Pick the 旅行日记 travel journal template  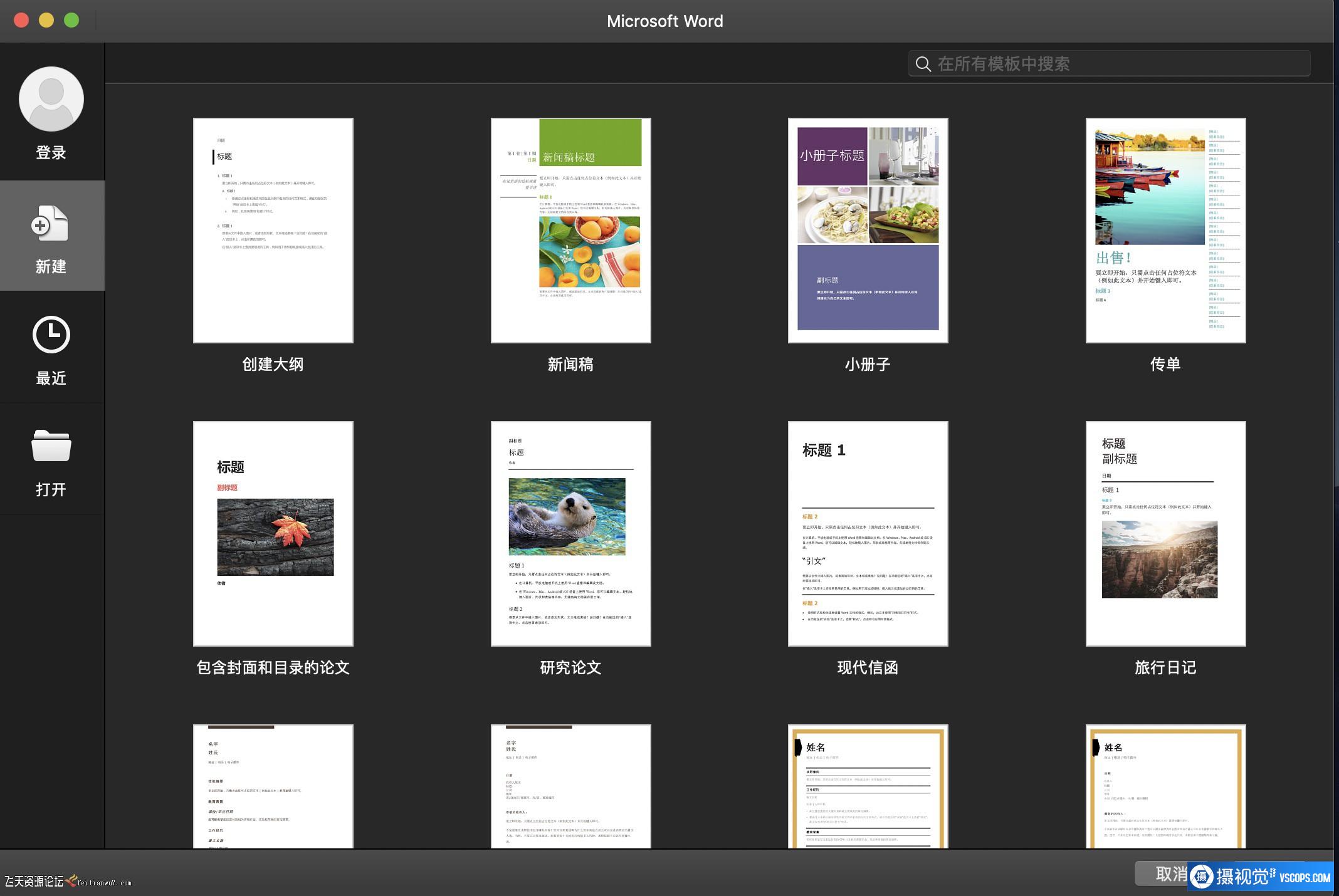pos(1165,533)
